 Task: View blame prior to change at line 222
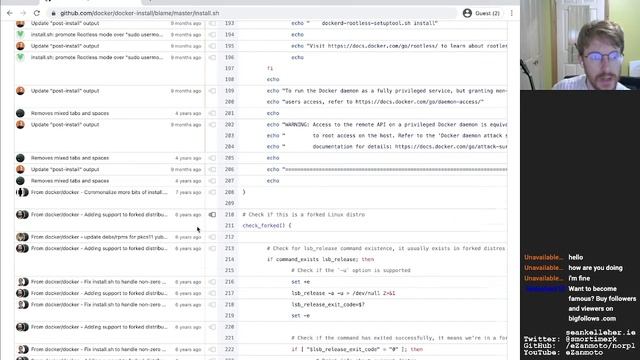coord(212,349)
